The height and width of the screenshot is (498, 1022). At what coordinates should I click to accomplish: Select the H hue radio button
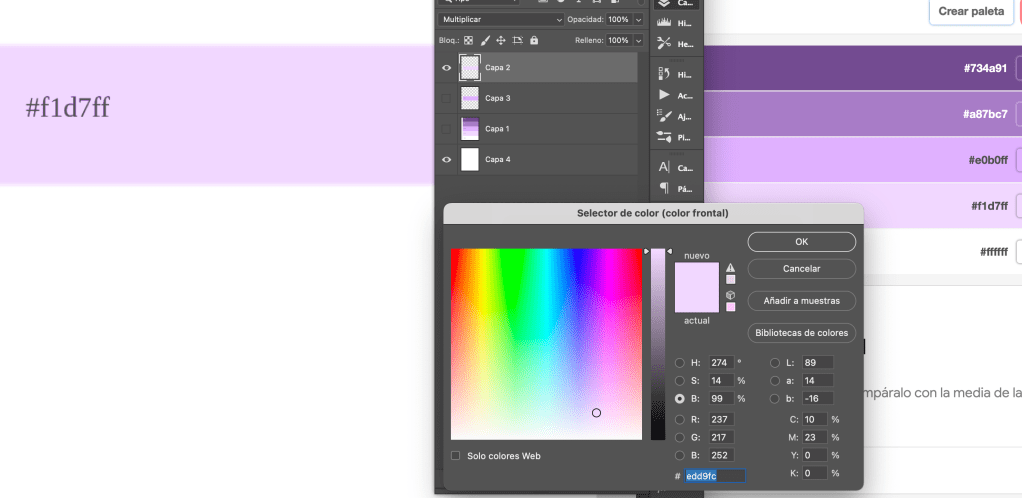(681, 363)
